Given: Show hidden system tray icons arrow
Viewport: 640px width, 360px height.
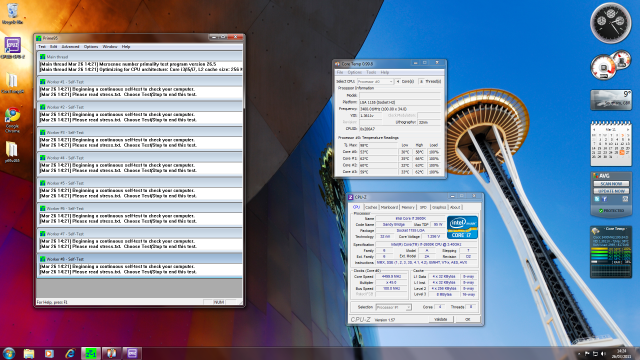Looking at the screenshot, I should (579, 354).
